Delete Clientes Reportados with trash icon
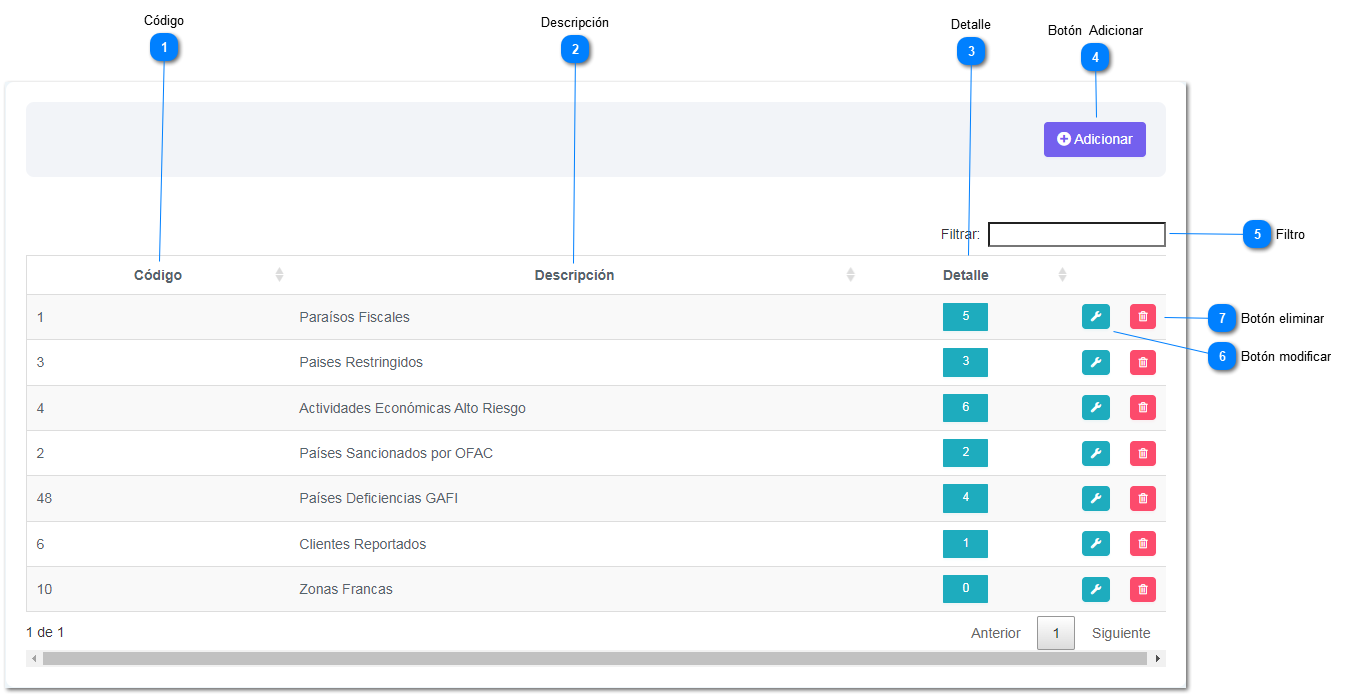 click(x=1143, y=544)
